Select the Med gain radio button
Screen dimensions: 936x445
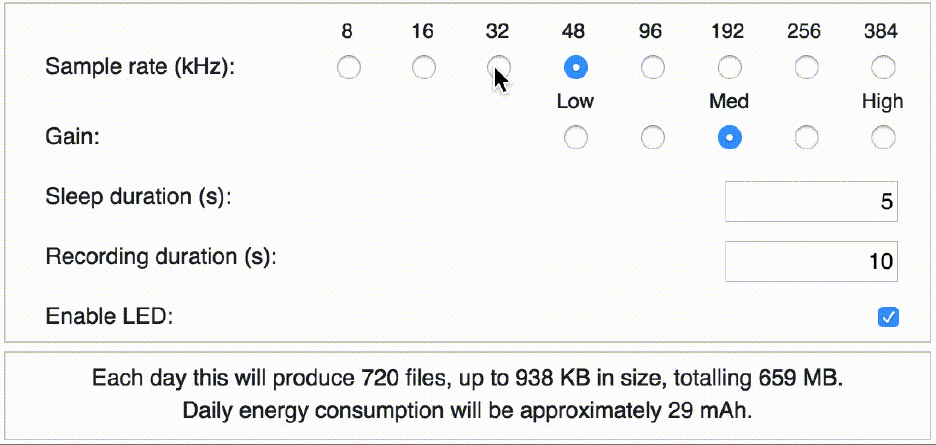tap(729, 137)
